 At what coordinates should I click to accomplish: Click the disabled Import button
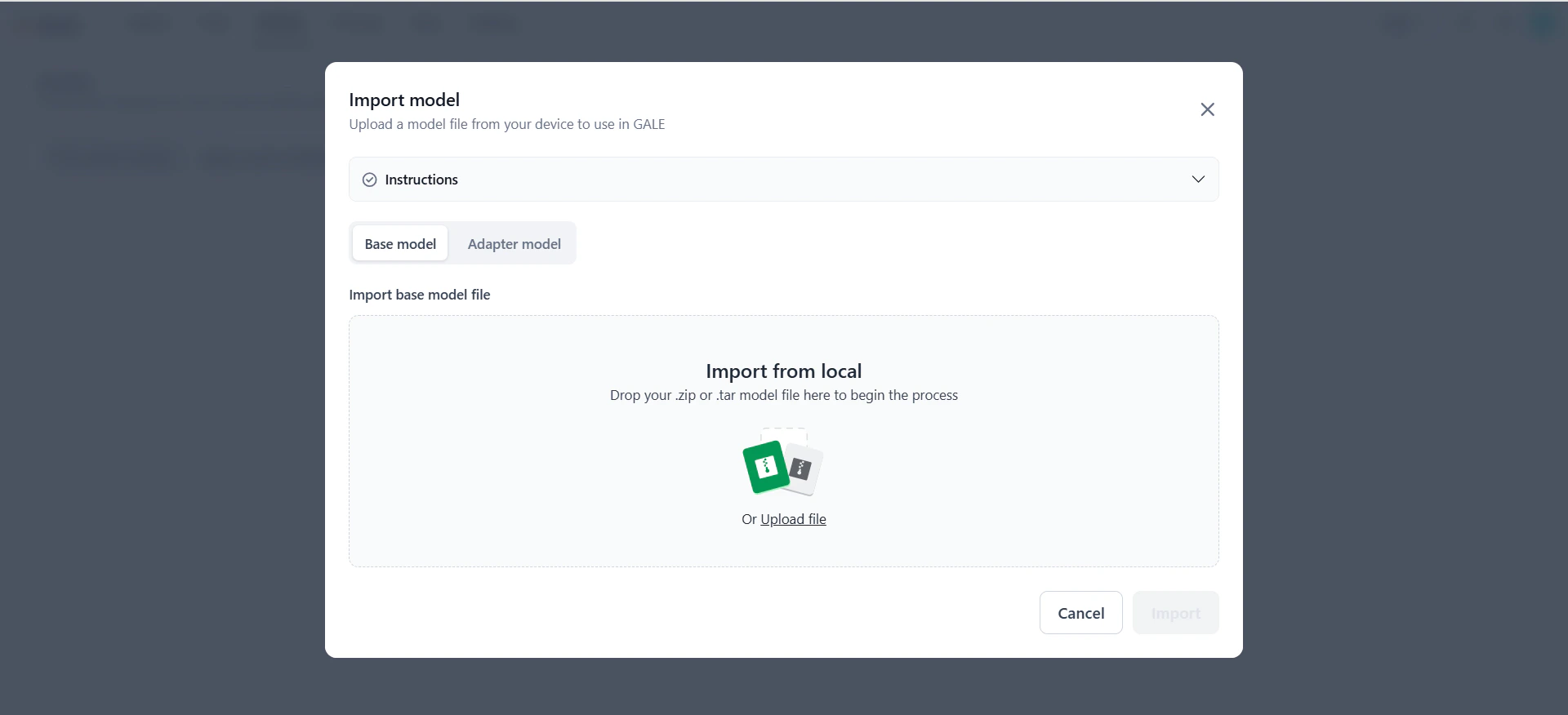pyautogui.click(x=1175, y=613)
